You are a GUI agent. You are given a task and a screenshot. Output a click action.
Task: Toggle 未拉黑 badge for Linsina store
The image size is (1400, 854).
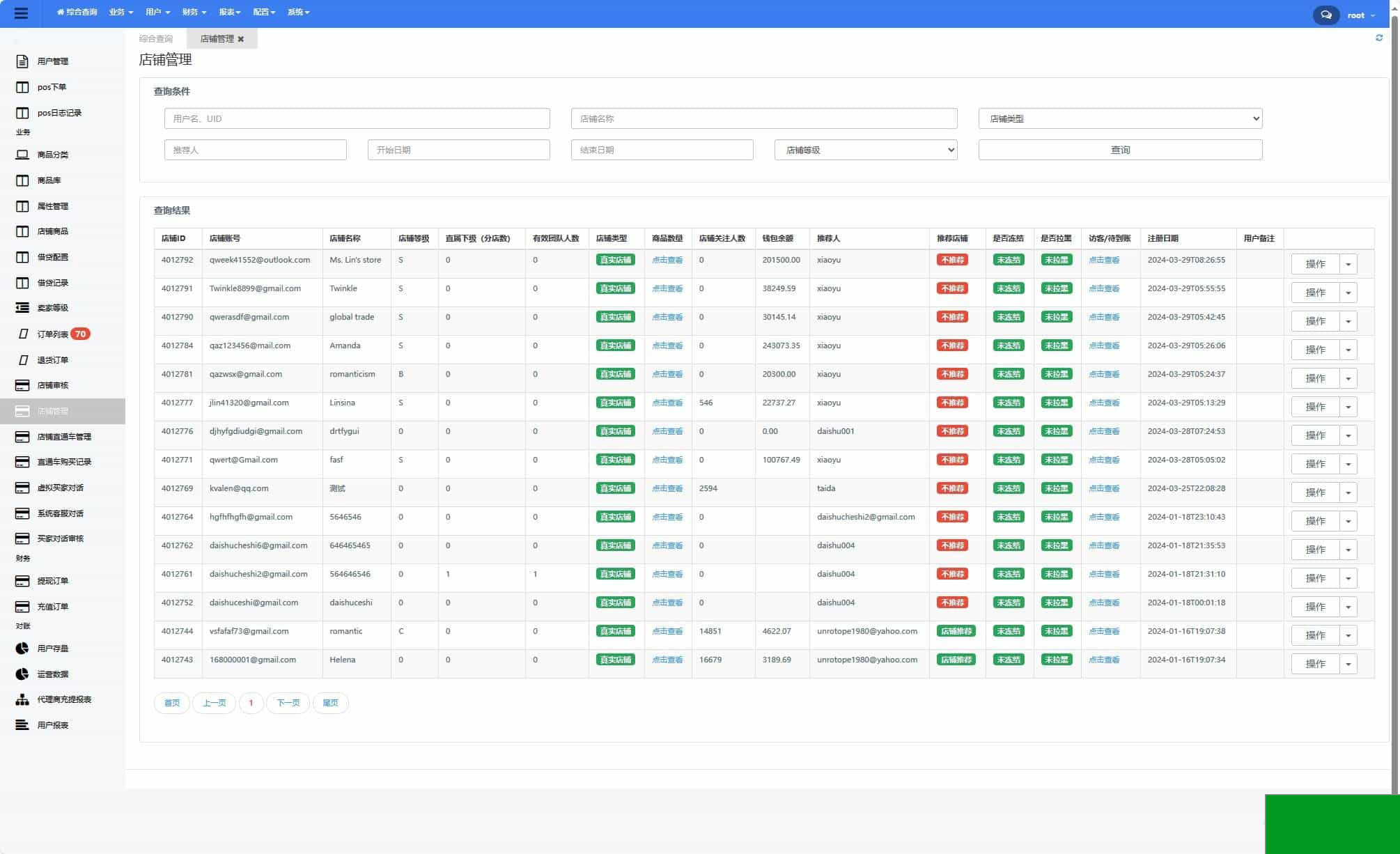[1056, 403]
